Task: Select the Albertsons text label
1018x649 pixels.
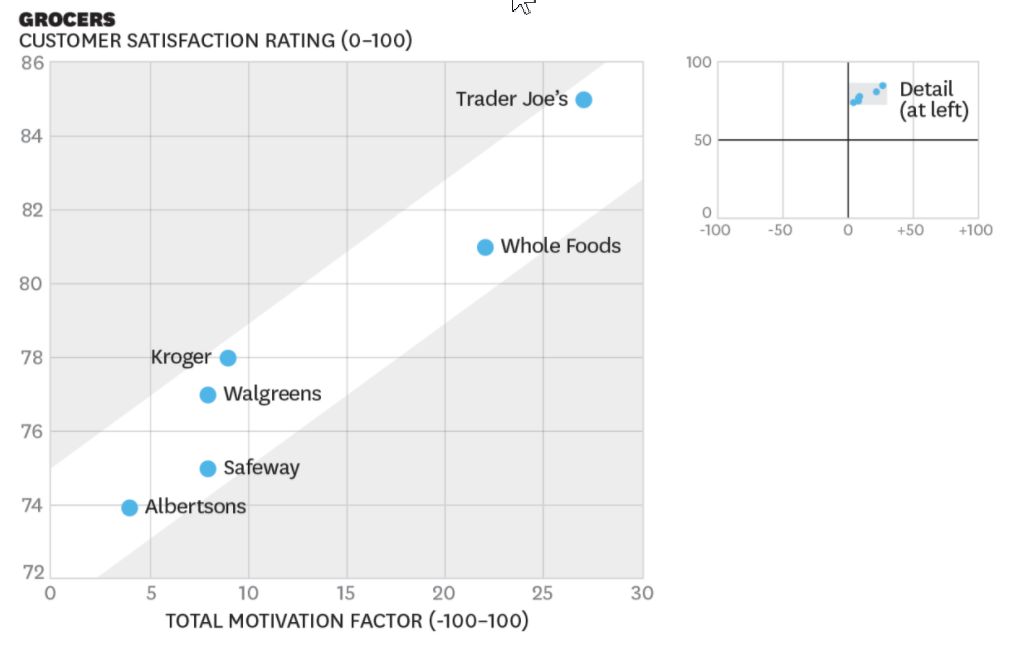Action: (x=195, y=507)
